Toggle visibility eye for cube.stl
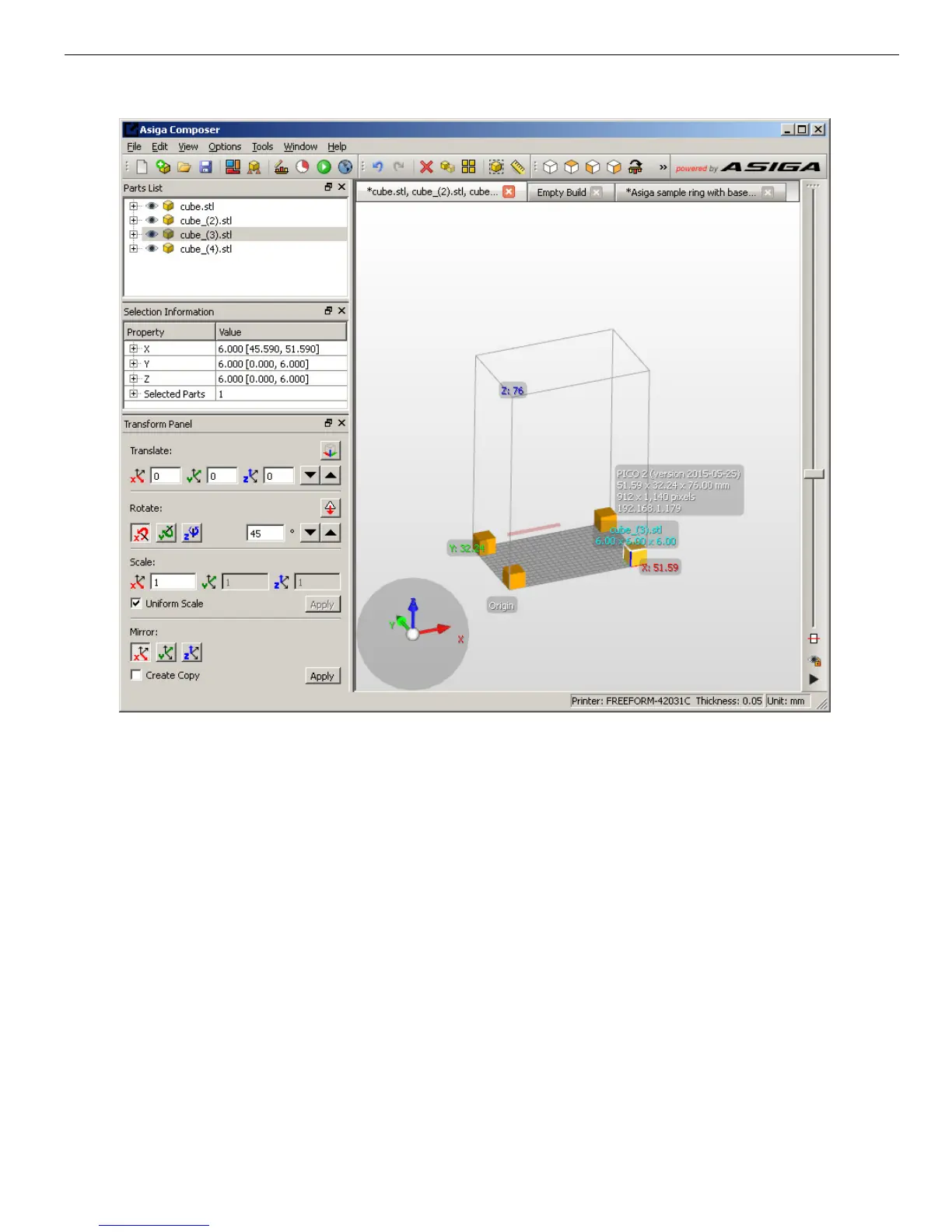The height and width of the screenshot is (1232, 952). (152, 206)
